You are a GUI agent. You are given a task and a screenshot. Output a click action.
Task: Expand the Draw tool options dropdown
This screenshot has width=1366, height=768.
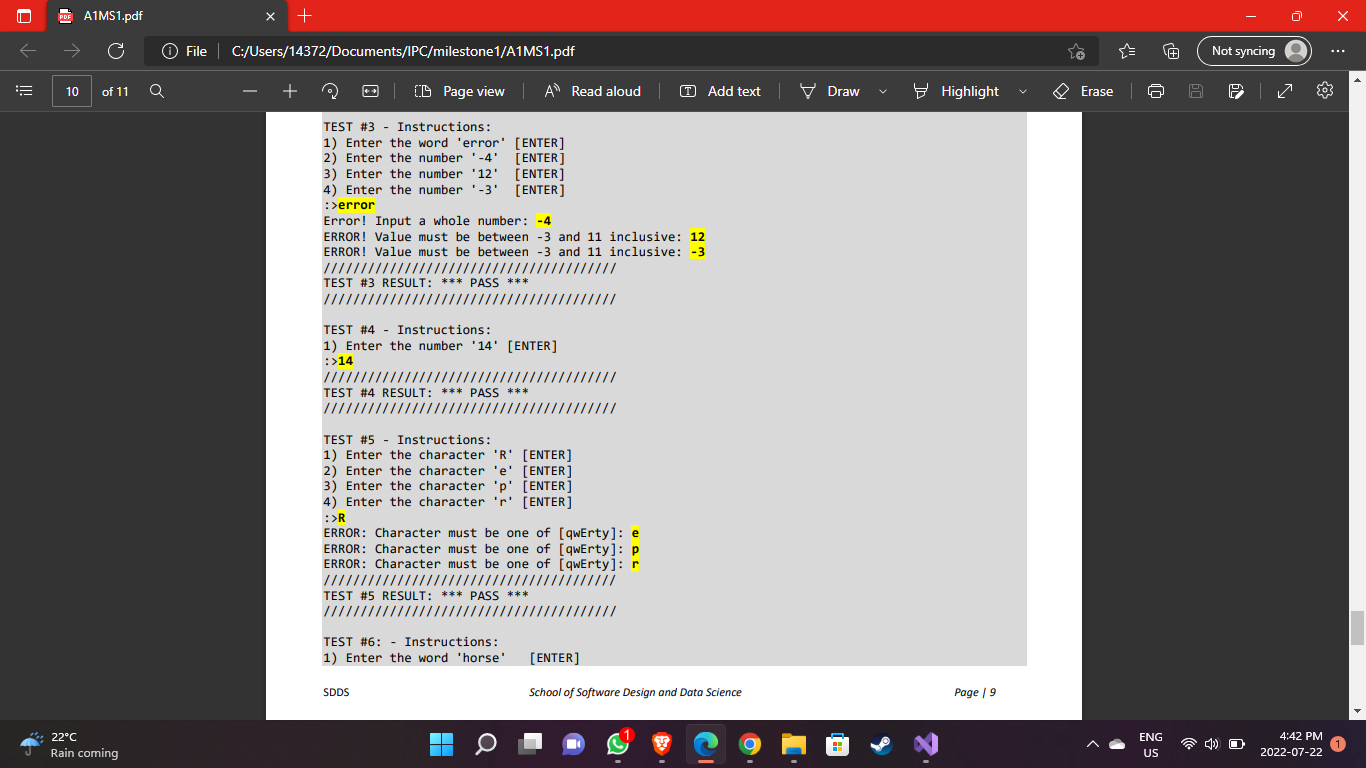pos(883,91)
